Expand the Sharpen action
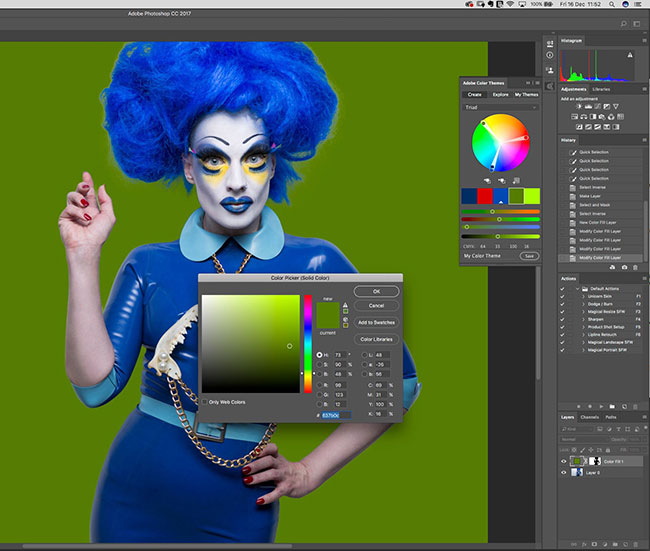The height and width of the screenshot is (551, 650). coord(583,317)
